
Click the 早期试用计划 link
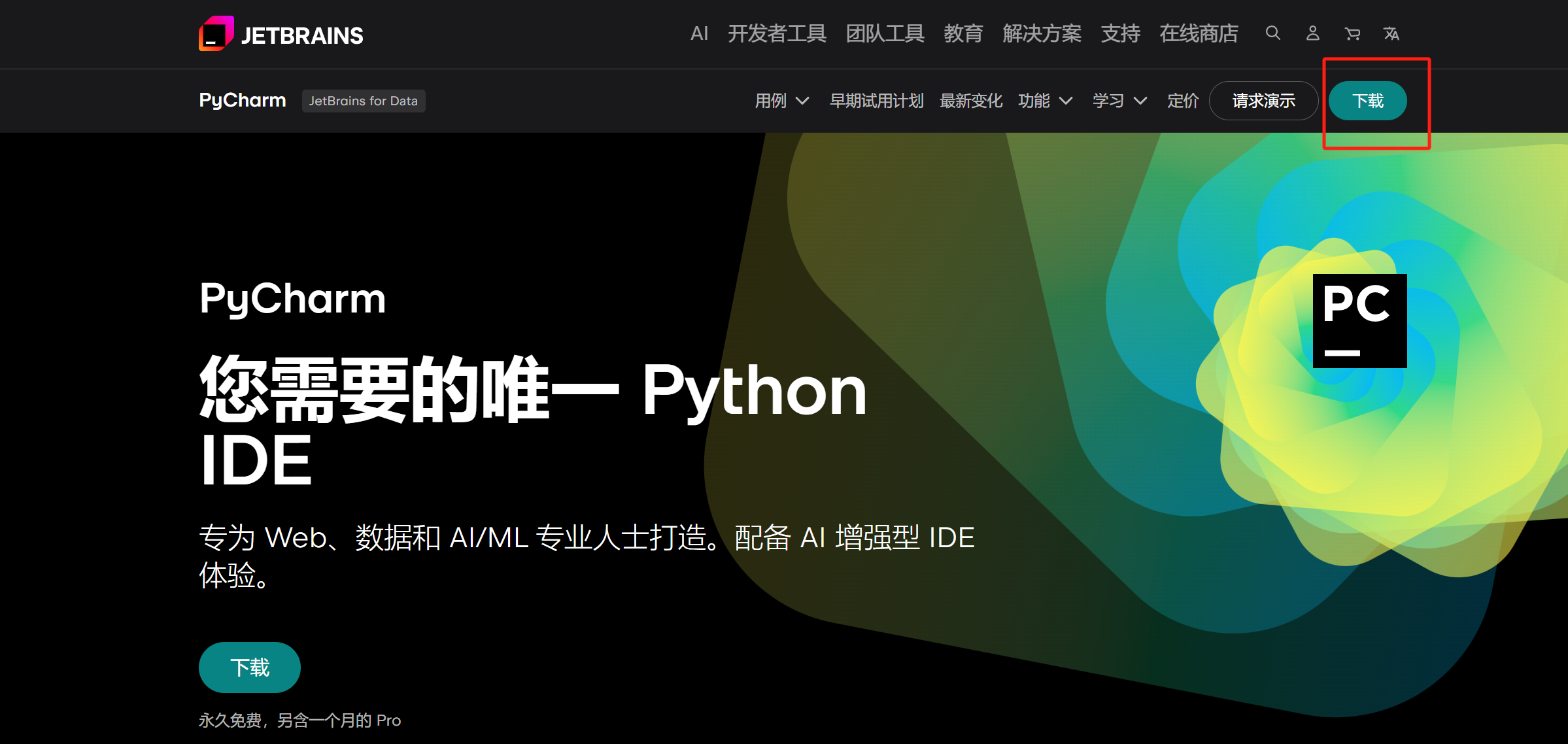pyautogui.click(x=876, y=101)
